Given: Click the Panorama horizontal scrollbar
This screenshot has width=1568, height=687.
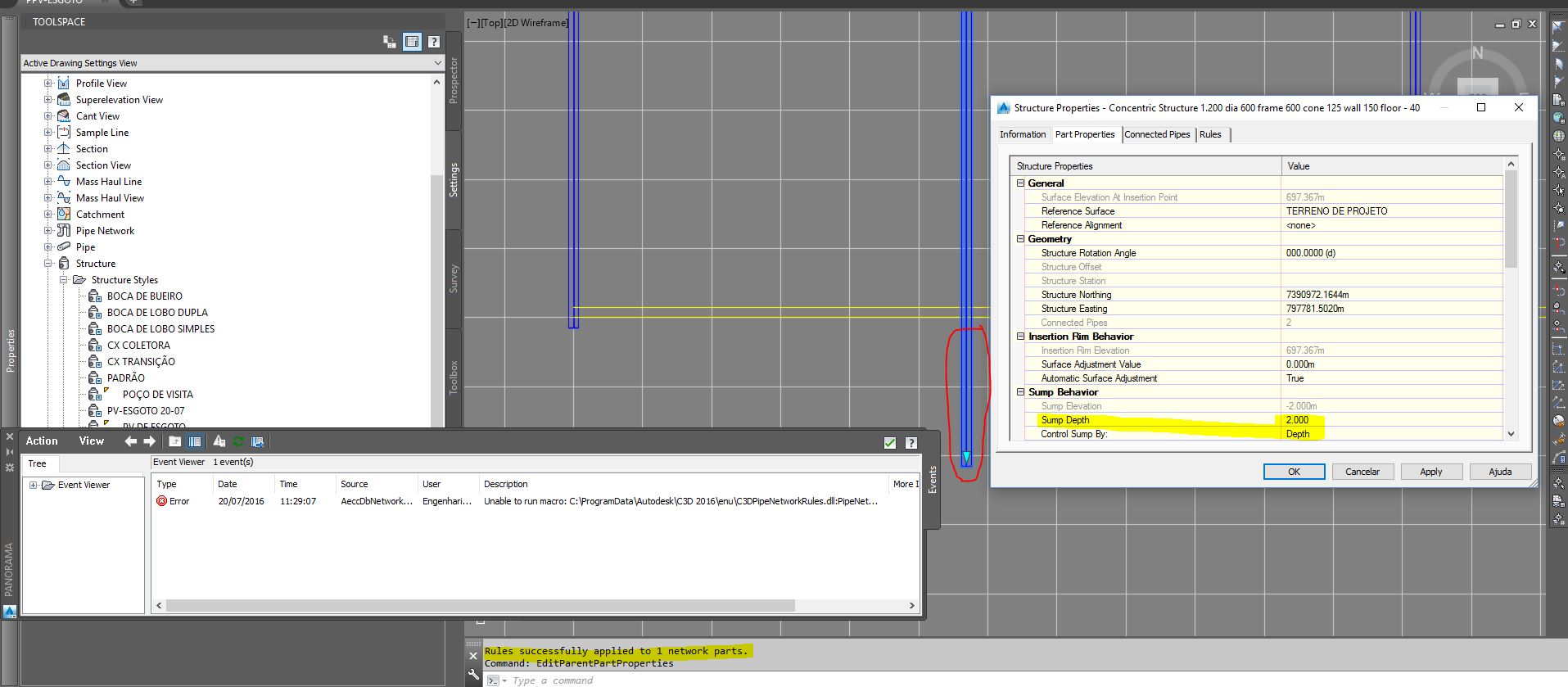Looking at the screenshot, I should point(481,605).
